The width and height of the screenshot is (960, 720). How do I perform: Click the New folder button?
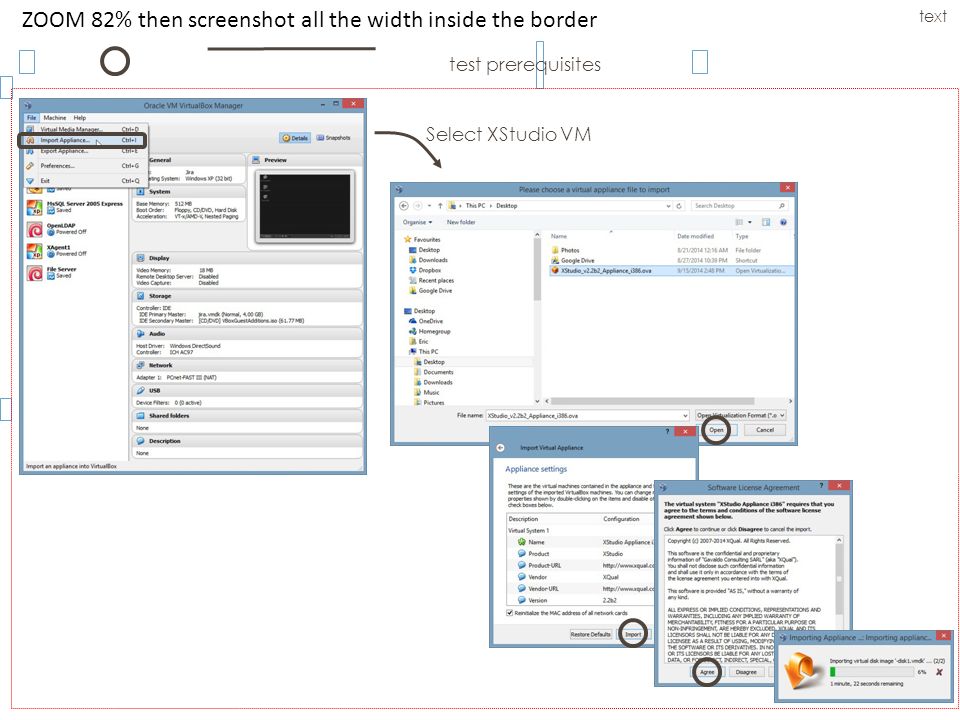coord(461,222)
